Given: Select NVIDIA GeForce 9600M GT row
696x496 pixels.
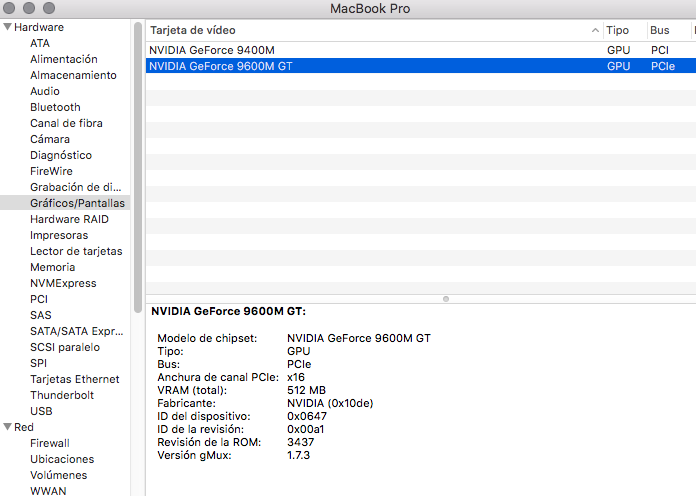Looking at the screenshot, I should tap(421, 66).
